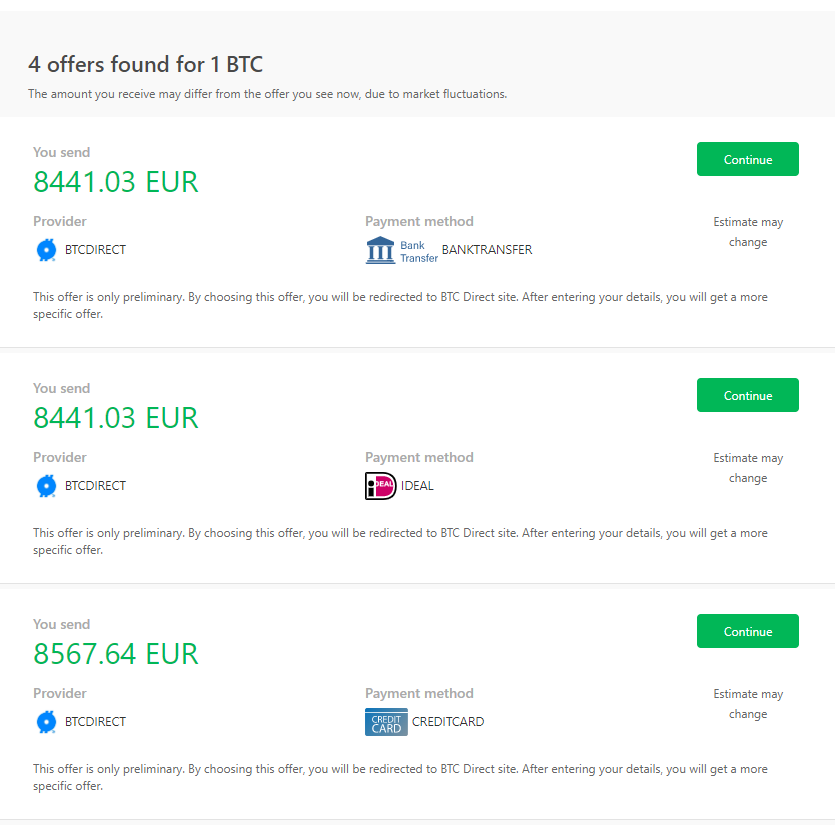
Task: Select the Credit Card payment method icon
Action: coord(386,721)
